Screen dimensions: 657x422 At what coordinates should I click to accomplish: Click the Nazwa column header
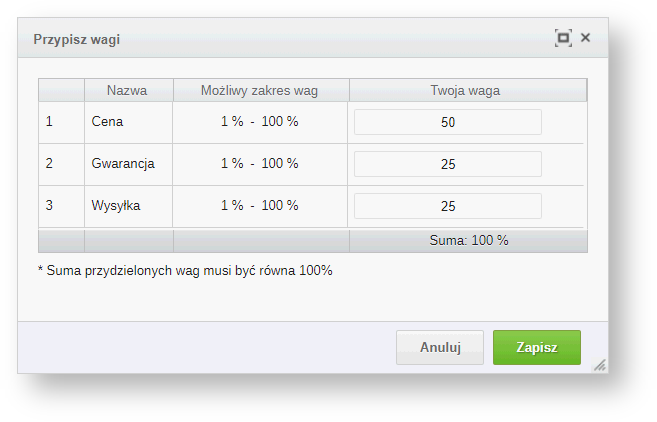click(x=127, y=91)
